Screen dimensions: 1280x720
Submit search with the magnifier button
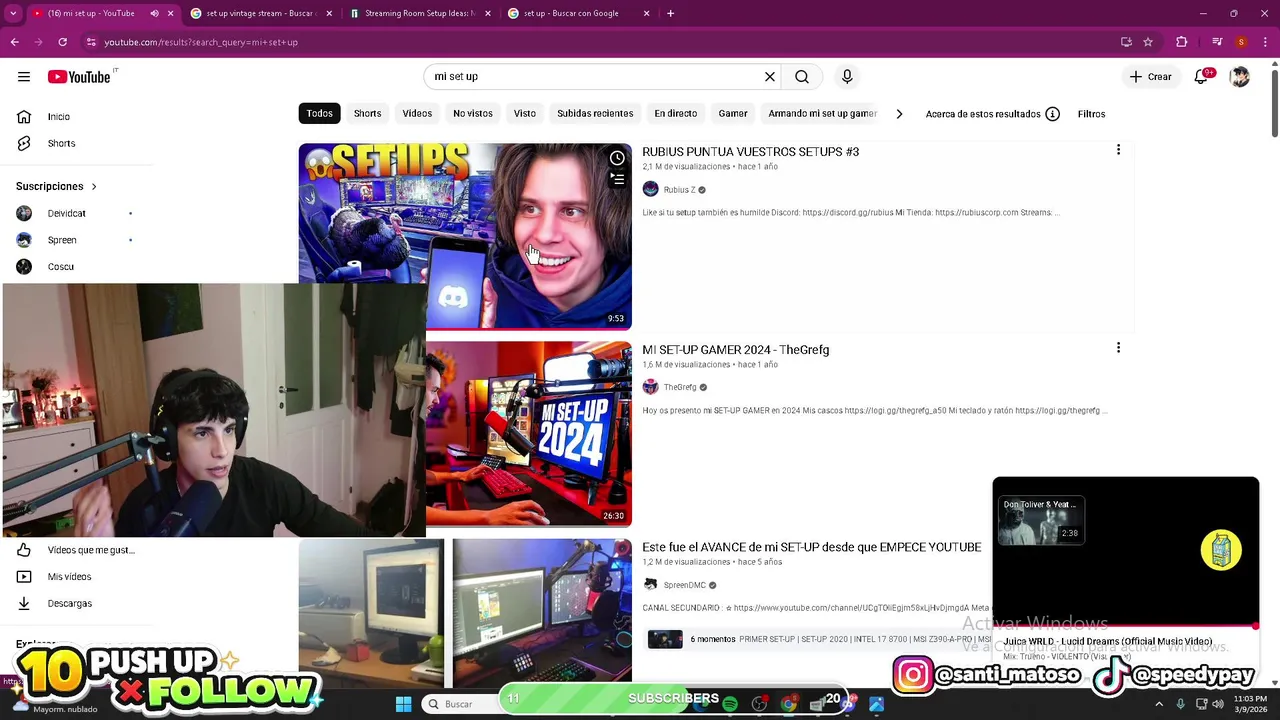tap(802, 77)
